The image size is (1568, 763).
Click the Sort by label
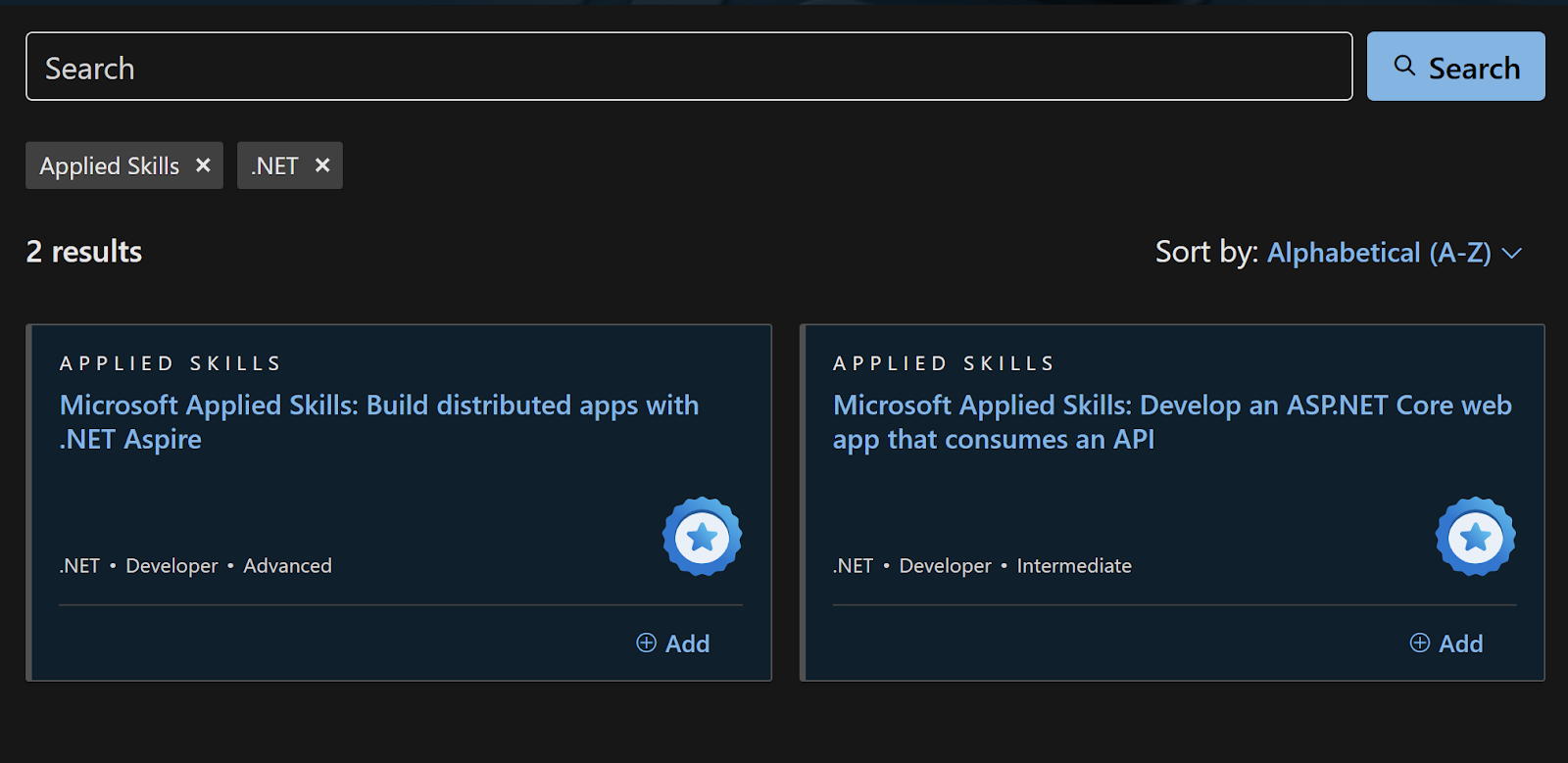click(x=1206, y=253)
